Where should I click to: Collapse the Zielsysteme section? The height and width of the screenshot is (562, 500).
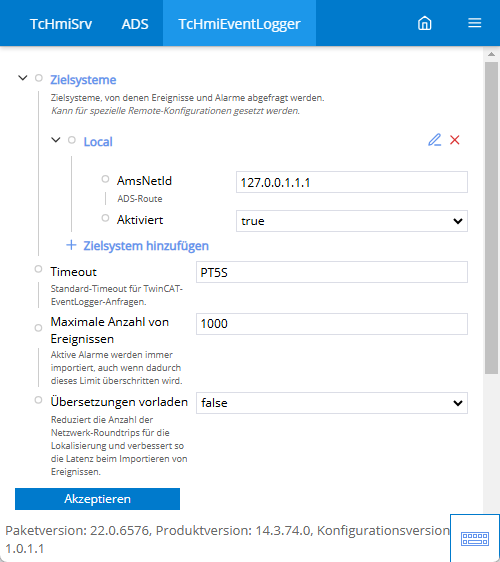(23, 78)
